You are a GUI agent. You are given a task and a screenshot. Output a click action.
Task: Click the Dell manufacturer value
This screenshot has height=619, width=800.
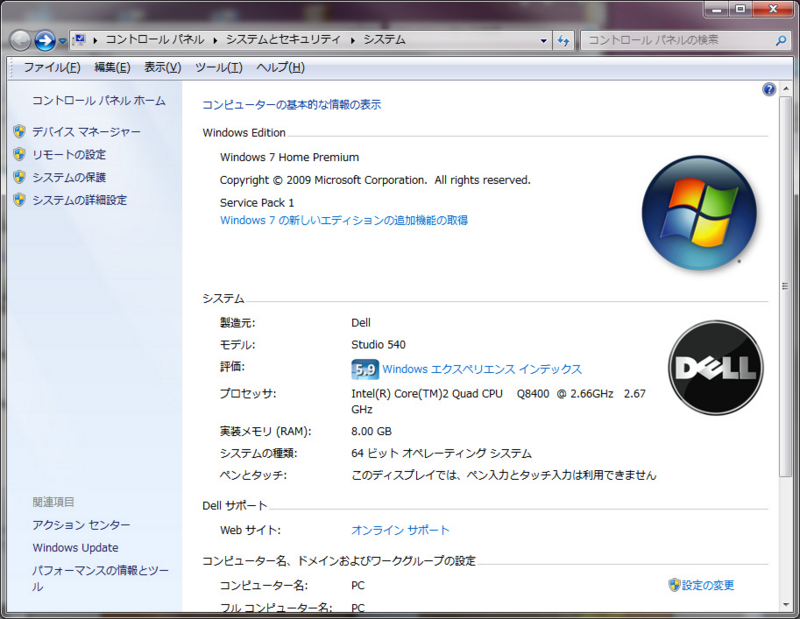(x=361, y=323)
